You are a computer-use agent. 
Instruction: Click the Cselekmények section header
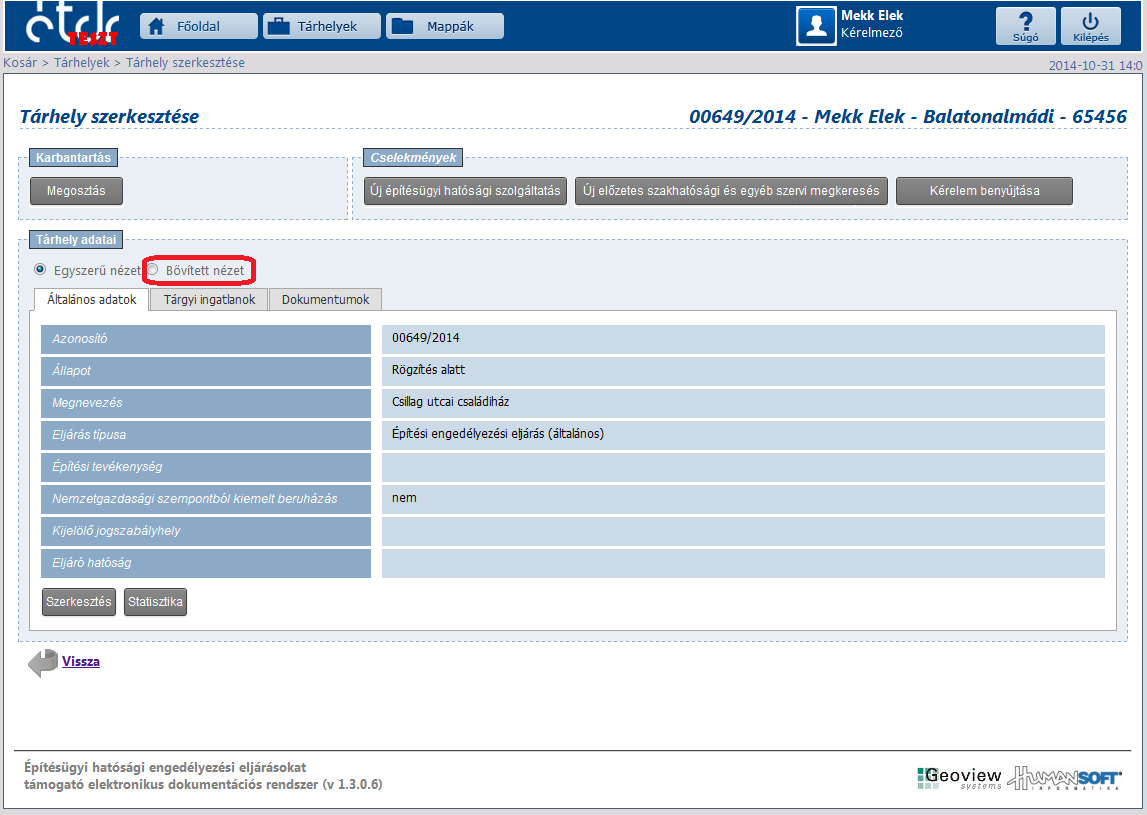coord(413,157)
